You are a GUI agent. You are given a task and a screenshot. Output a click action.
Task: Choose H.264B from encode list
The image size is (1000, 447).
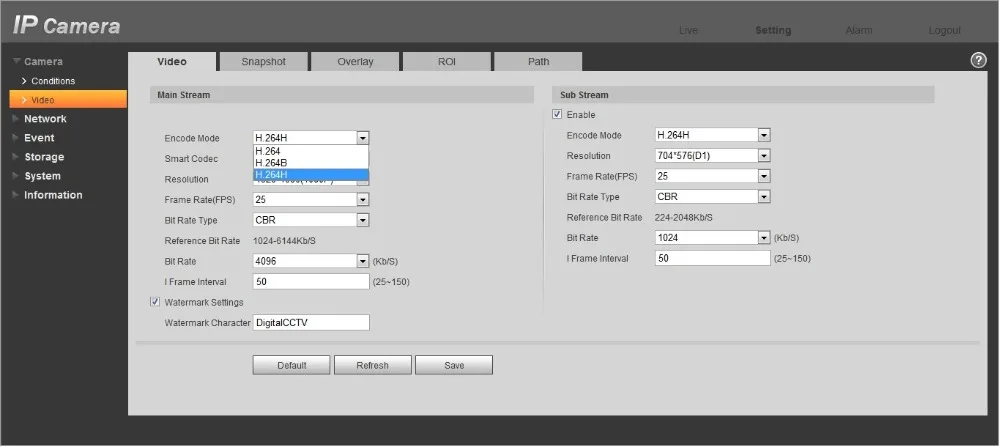tap(311, 163)
